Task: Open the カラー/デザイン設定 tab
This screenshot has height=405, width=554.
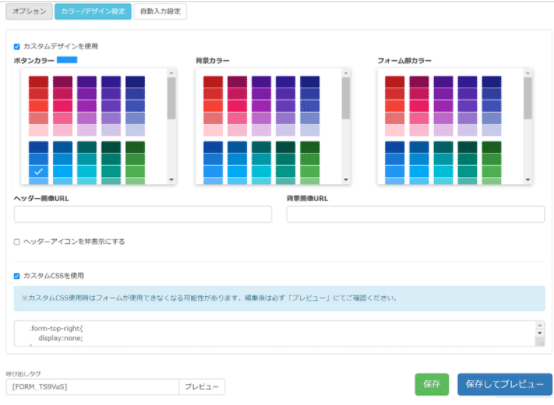Action: tap(93, 11)
